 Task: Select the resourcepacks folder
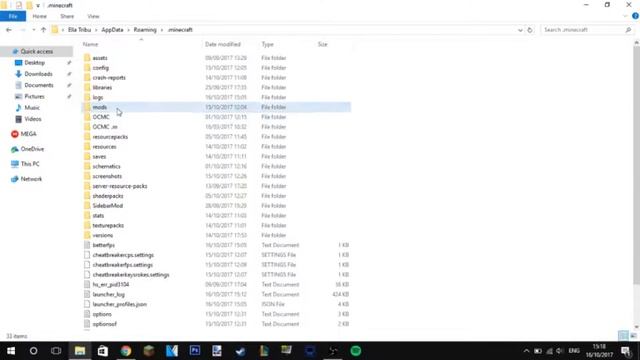coord(110,137)
